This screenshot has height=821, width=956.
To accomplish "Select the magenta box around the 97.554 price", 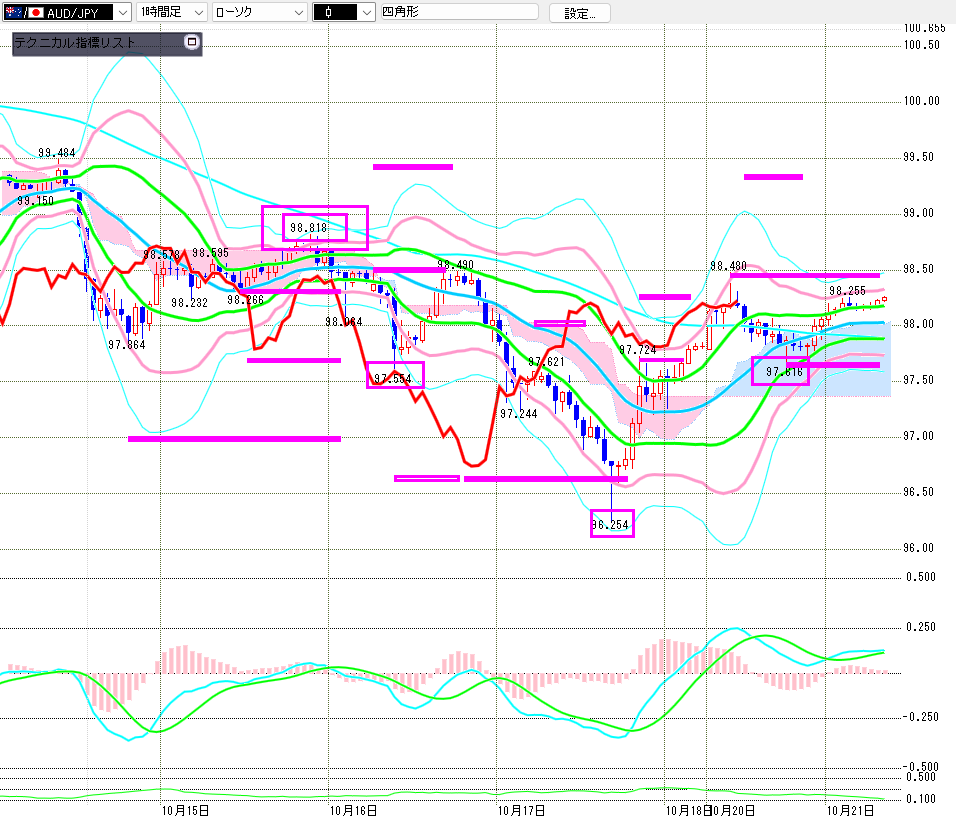I will pyautogui.click(x=395, y=376).
